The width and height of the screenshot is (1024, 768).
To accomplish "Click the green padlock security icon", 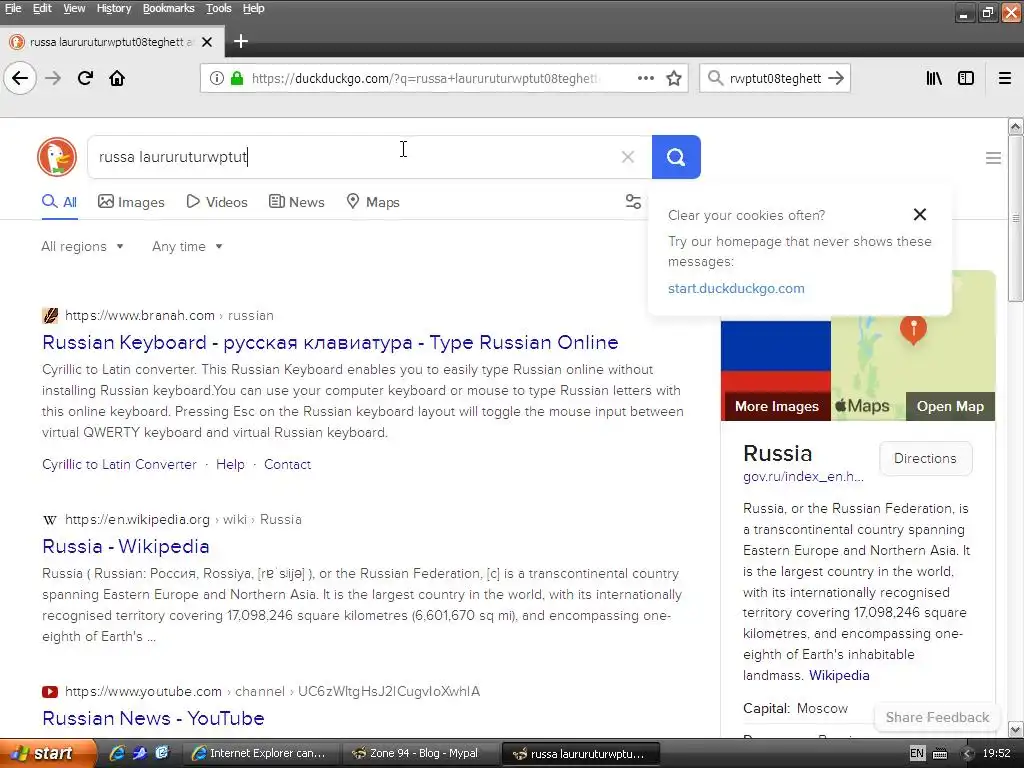I will (x=237, y=78).
